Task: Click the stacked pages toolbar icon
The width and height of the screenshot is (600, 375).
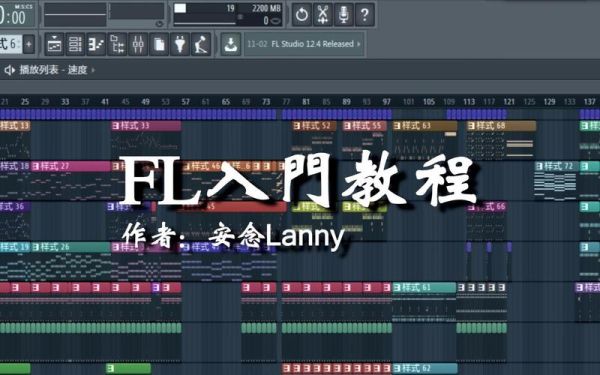Action: click(159, 44)
